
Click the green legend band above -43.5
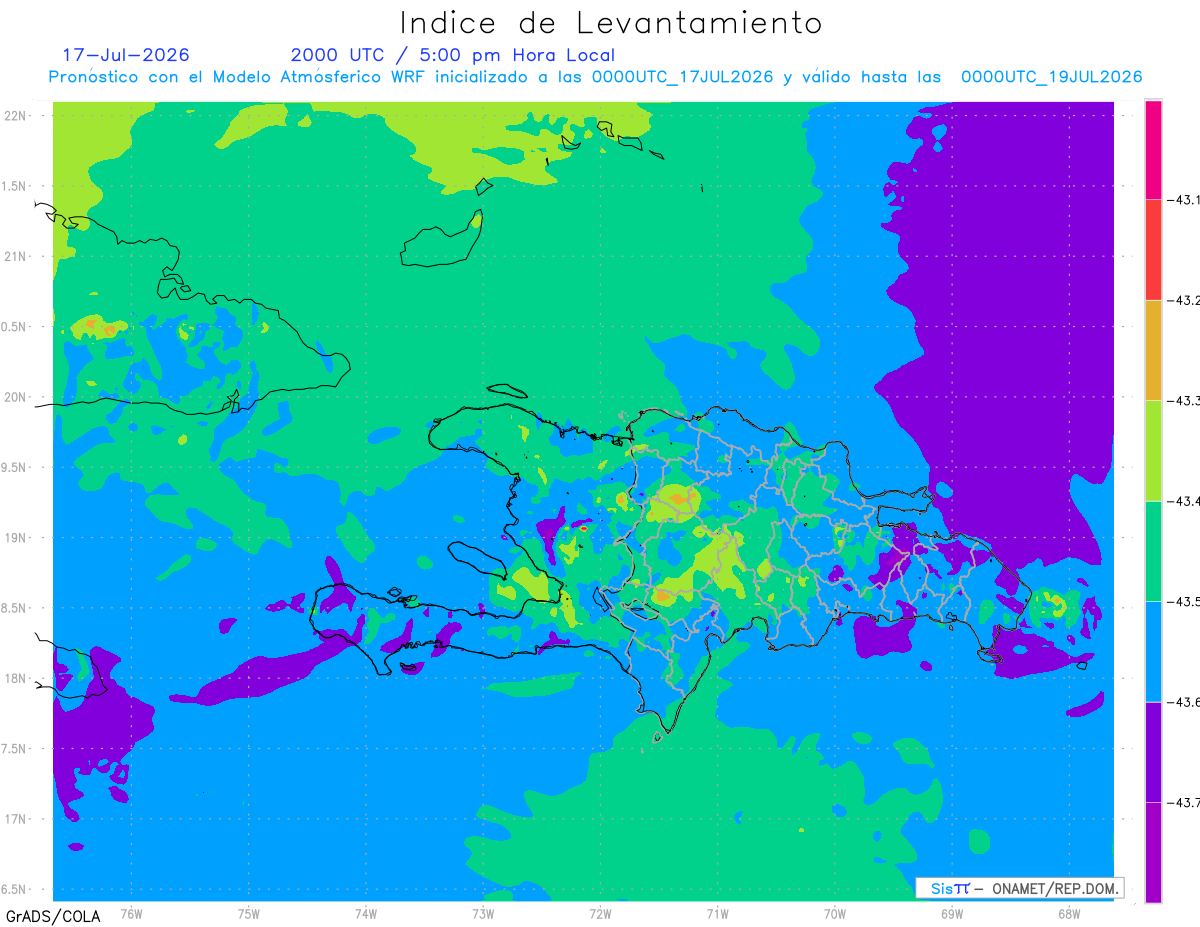(1153, 551)
